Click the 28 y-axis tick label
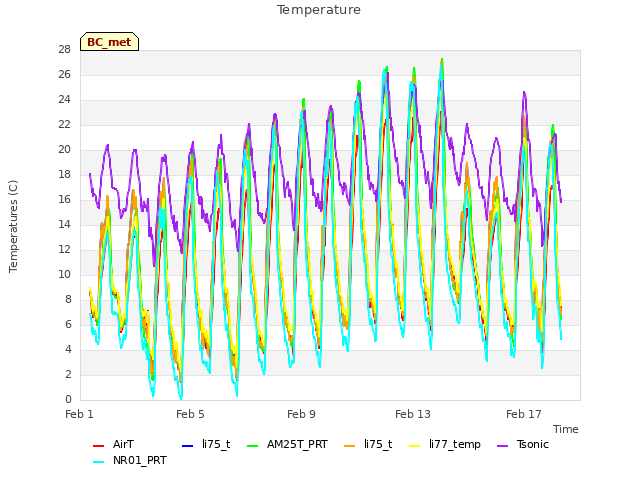640x480 pixels. [64, 49]
